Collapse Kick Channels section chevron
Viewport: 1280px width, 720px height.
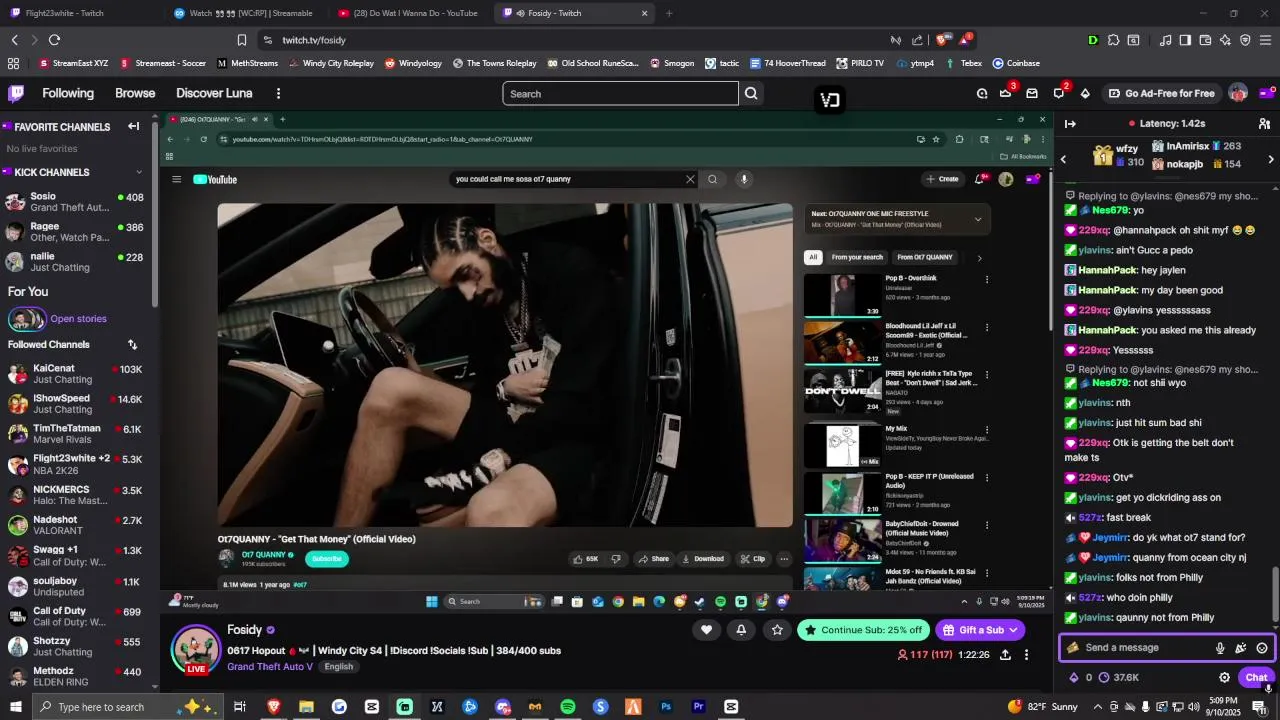(138, 172)
